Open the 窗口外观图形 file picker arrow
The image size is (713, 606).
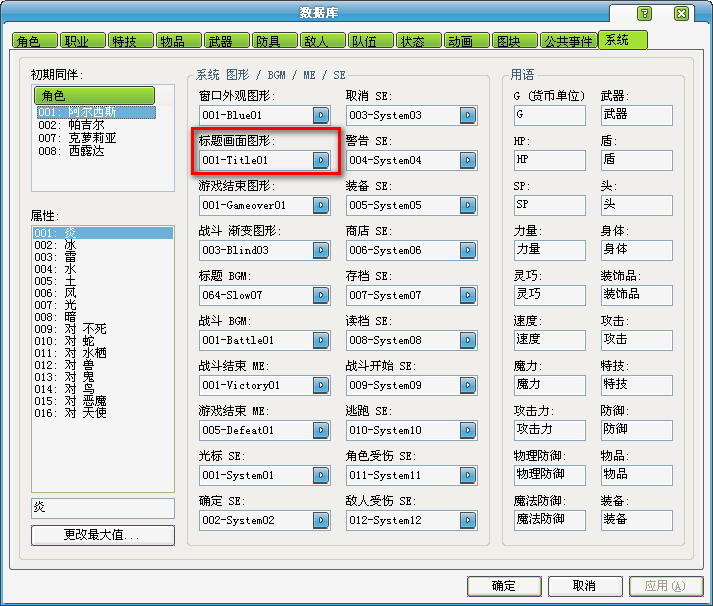321,115
